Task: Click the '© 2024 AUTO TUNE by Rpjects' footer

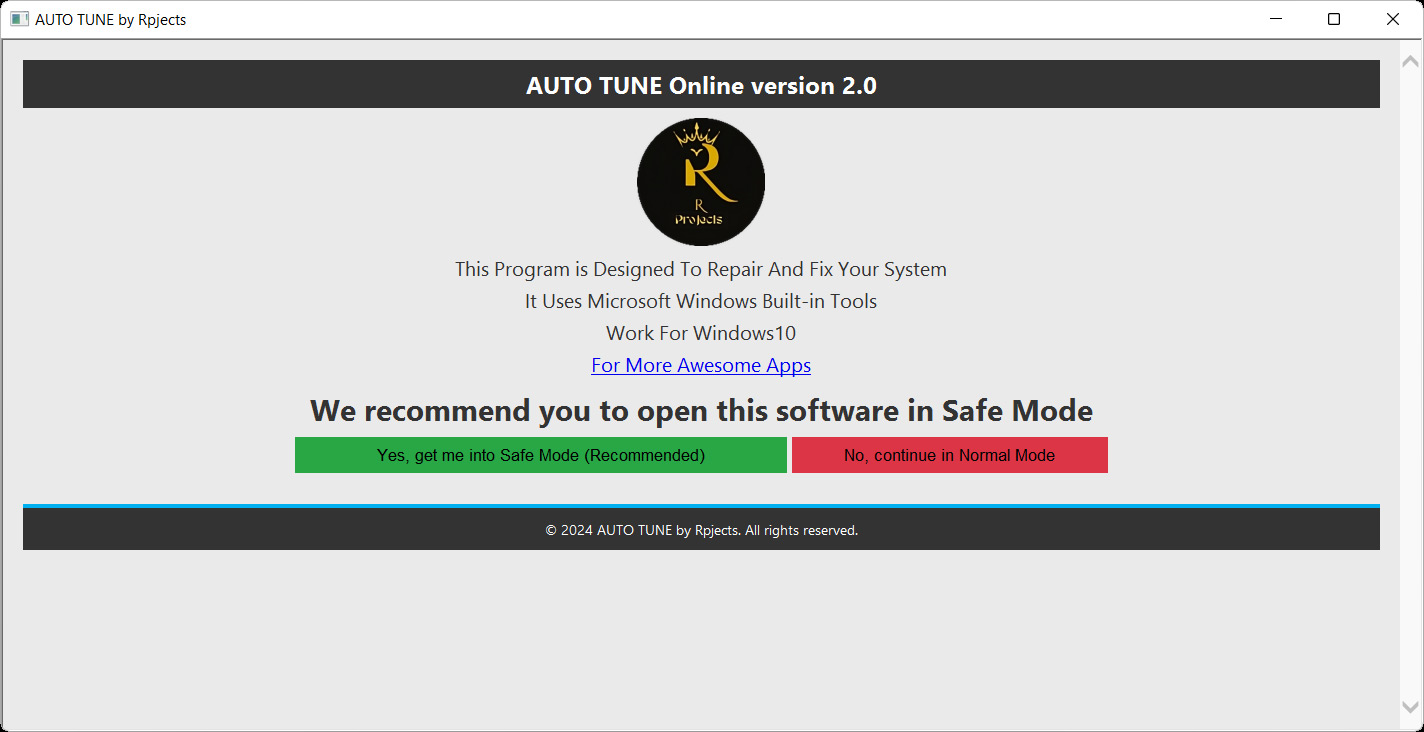Action: [701, 530]
